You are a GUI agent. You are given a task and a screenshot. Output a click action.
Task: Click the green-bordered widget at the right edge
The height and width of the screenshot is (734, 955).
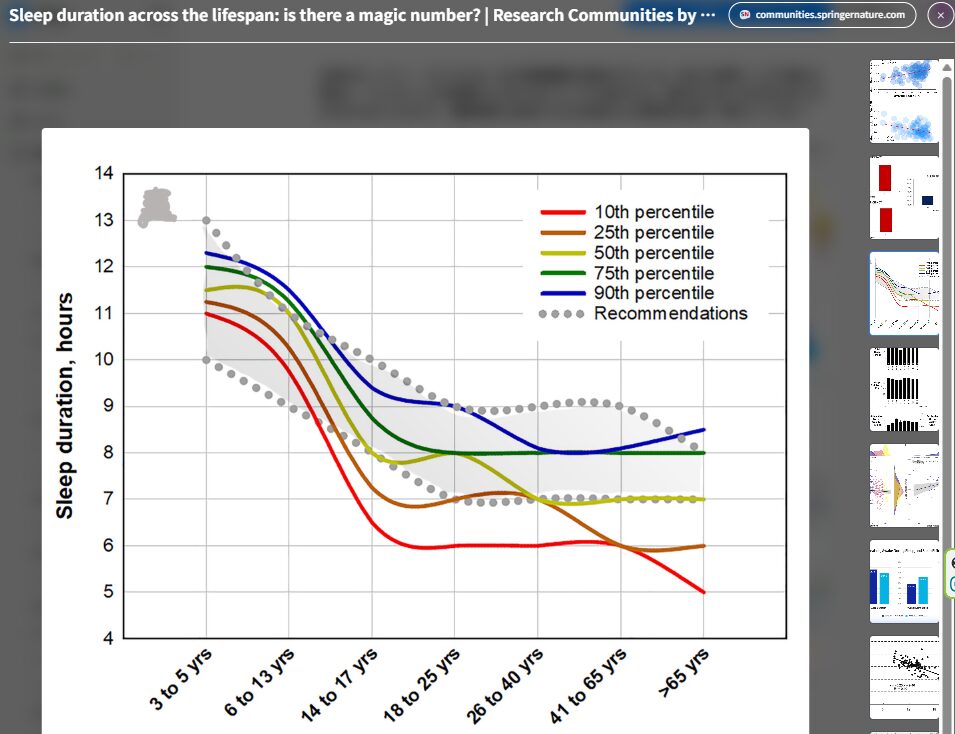click(x=950, y=574)
